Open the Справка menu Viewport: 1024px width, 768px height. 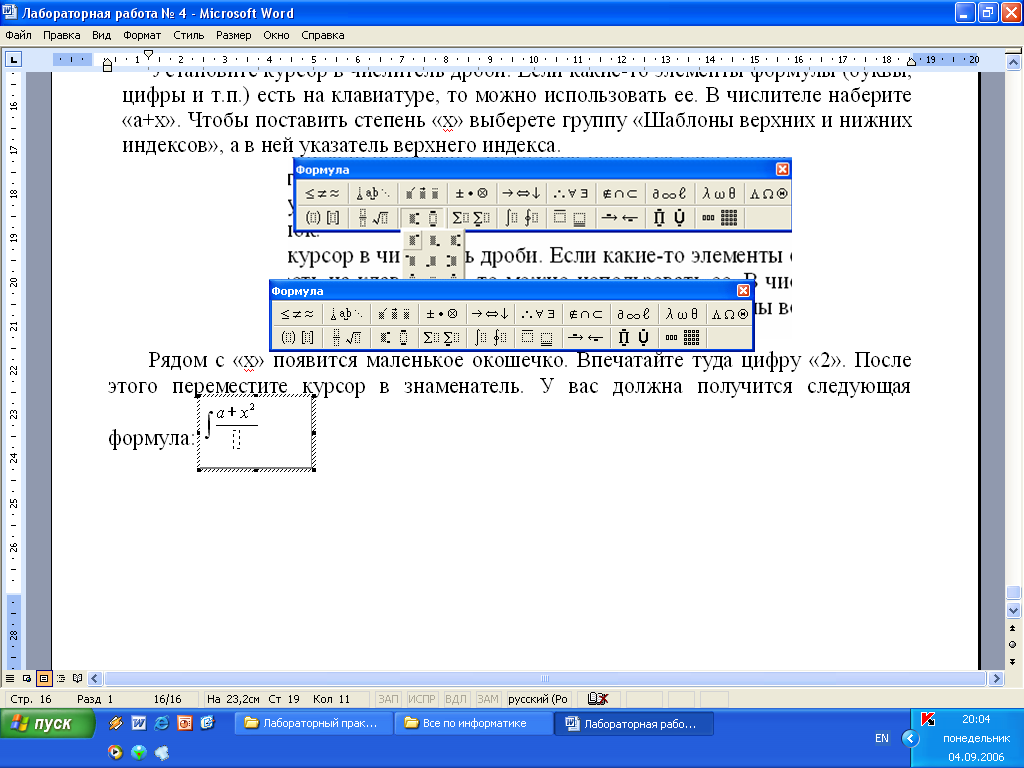(x=323, y=35)
